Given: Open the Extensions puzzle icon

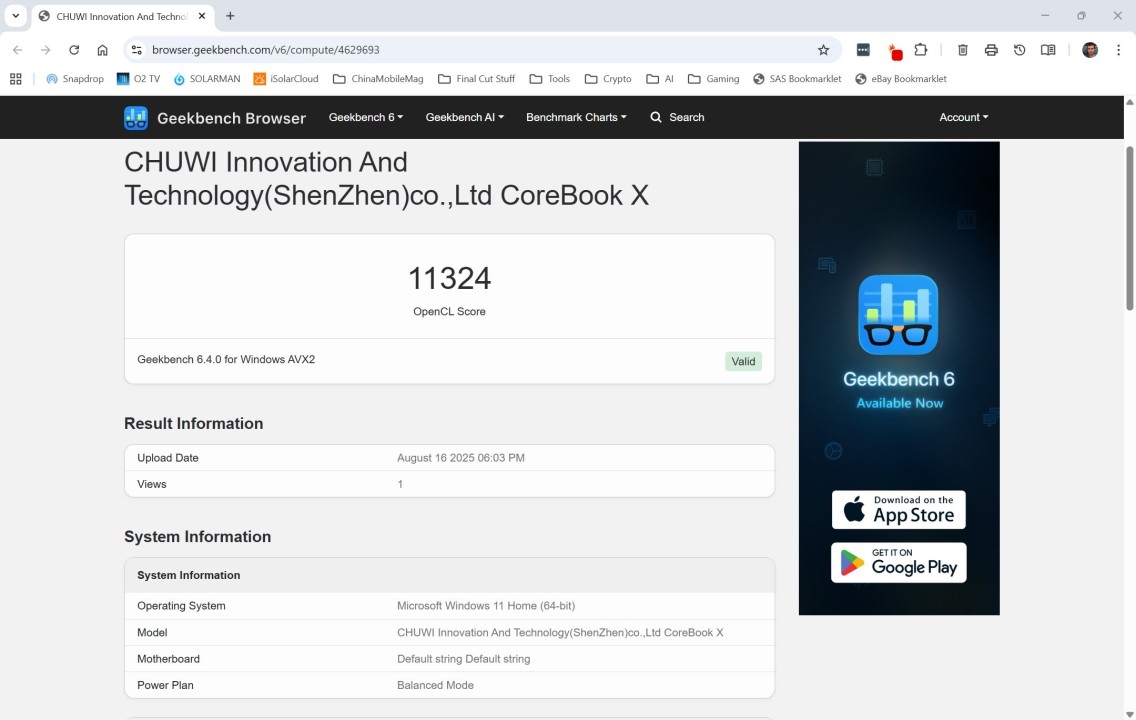Looking at the screenshot, I should (x=921, y=50).
